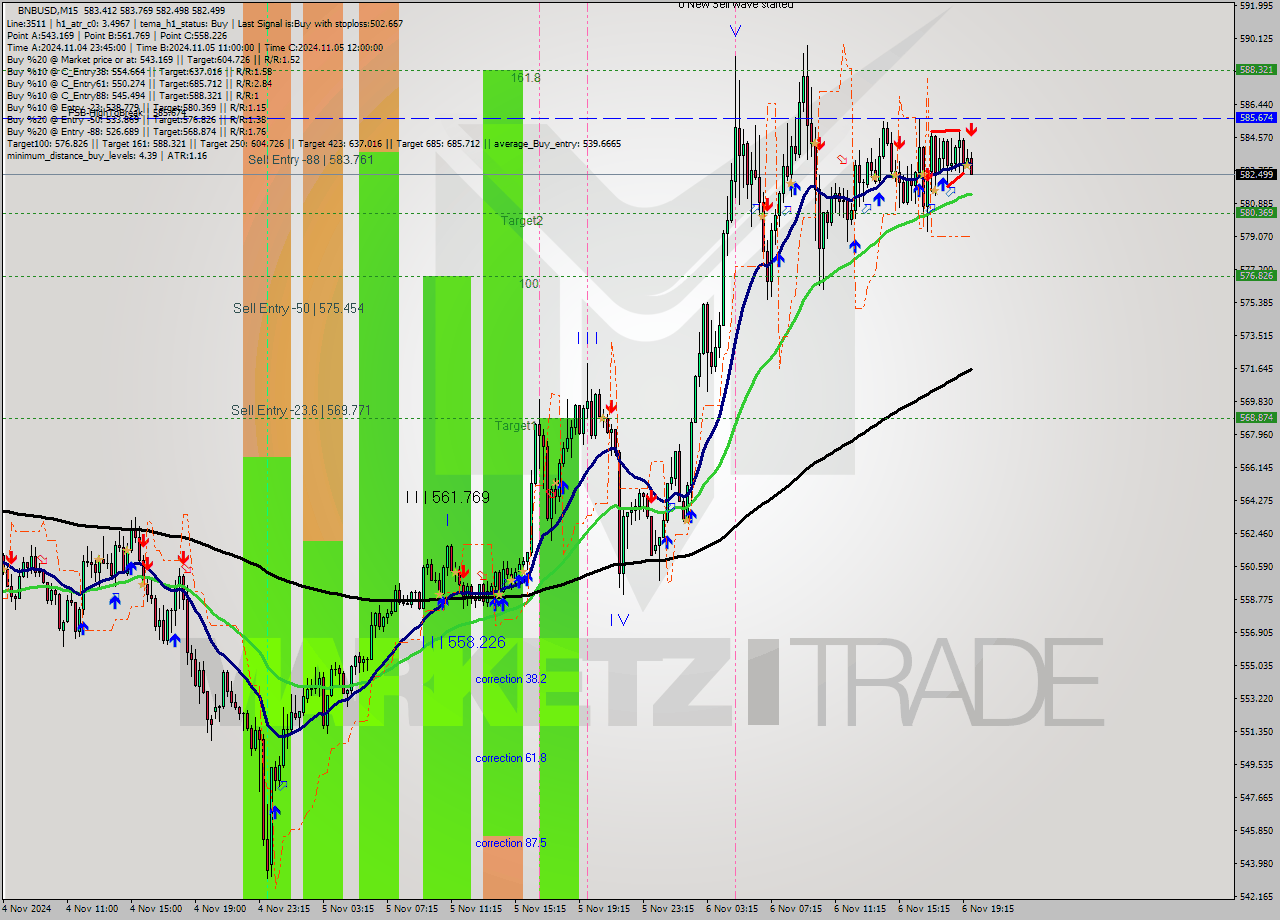Image resolution: width=1280 pixels, height=920 pixels.
Task: Click the '5 Nov 07:15' time label
Action: [412, 909]
